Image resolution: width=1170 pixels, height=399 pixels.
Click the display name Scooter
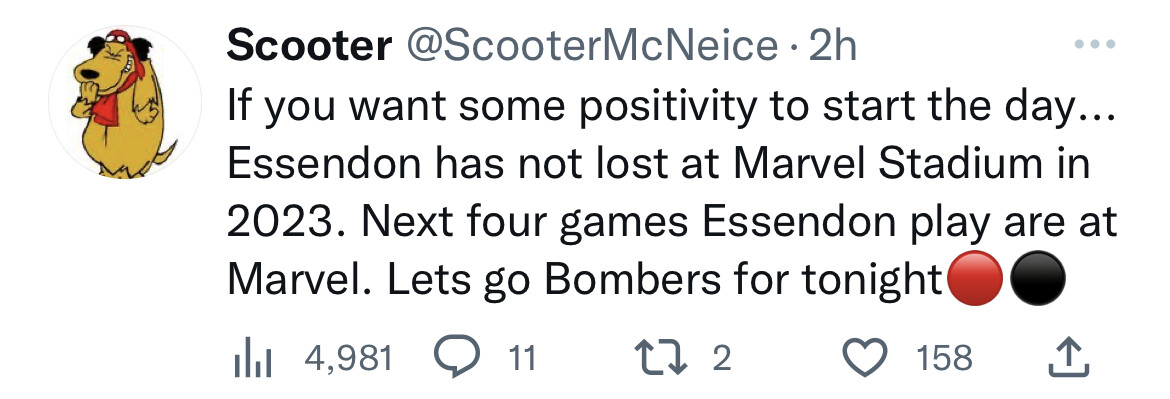[x=309, y=46]
